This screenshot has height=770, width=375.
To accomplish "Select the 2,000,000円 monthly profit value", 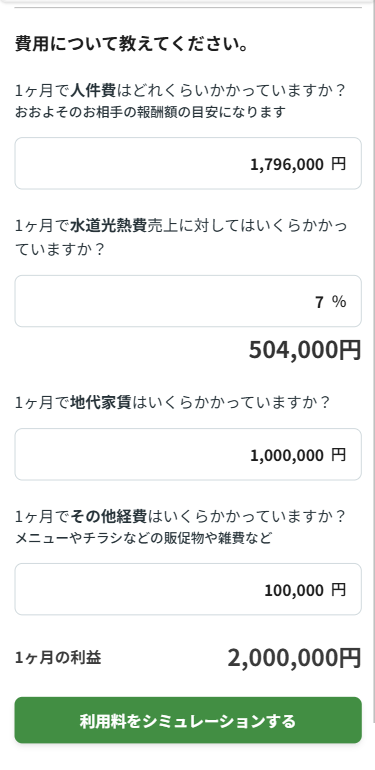I will tap(295, 658).
